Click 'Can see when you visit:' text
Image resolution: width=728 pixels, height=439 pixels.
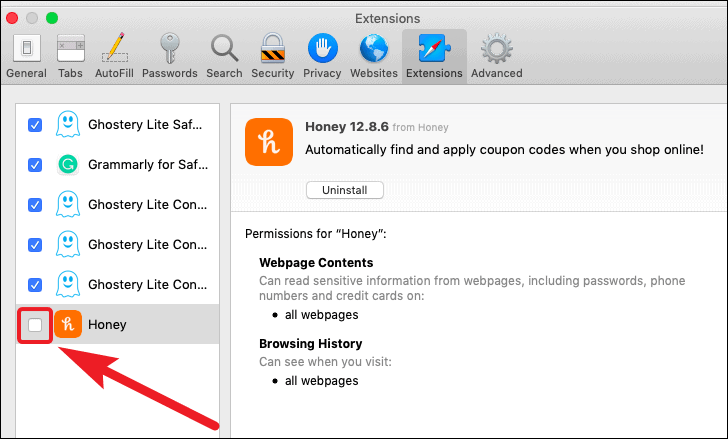(x=325, y=362)
